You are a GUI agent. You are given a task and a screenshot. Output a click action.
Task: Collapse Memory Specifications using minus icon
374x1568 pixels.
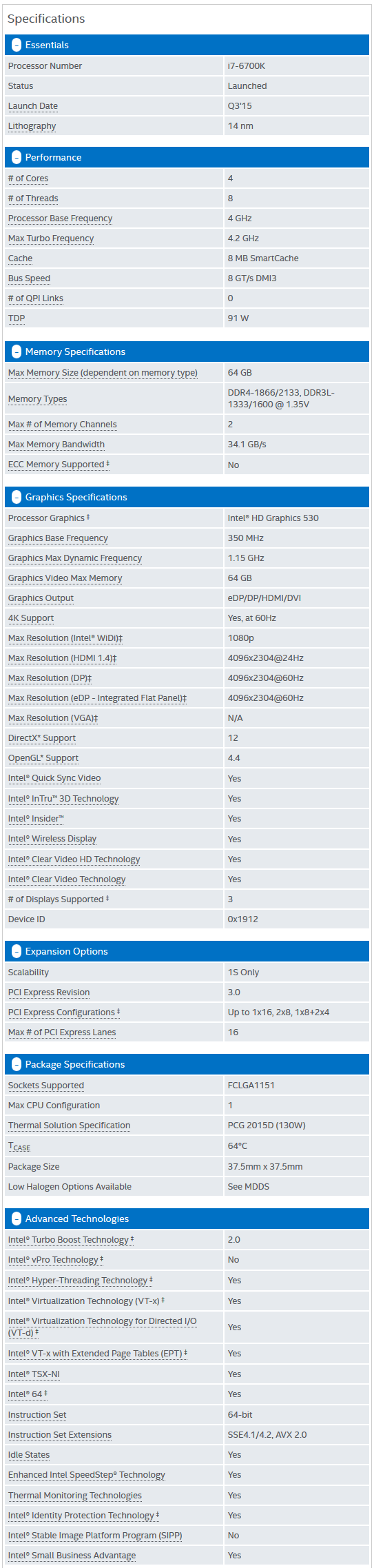pos(17,352)
